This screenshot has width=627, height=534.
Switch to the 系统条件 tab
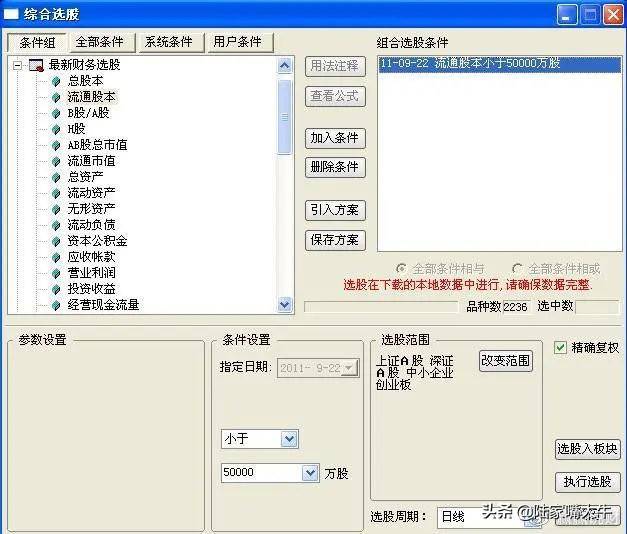171,42
